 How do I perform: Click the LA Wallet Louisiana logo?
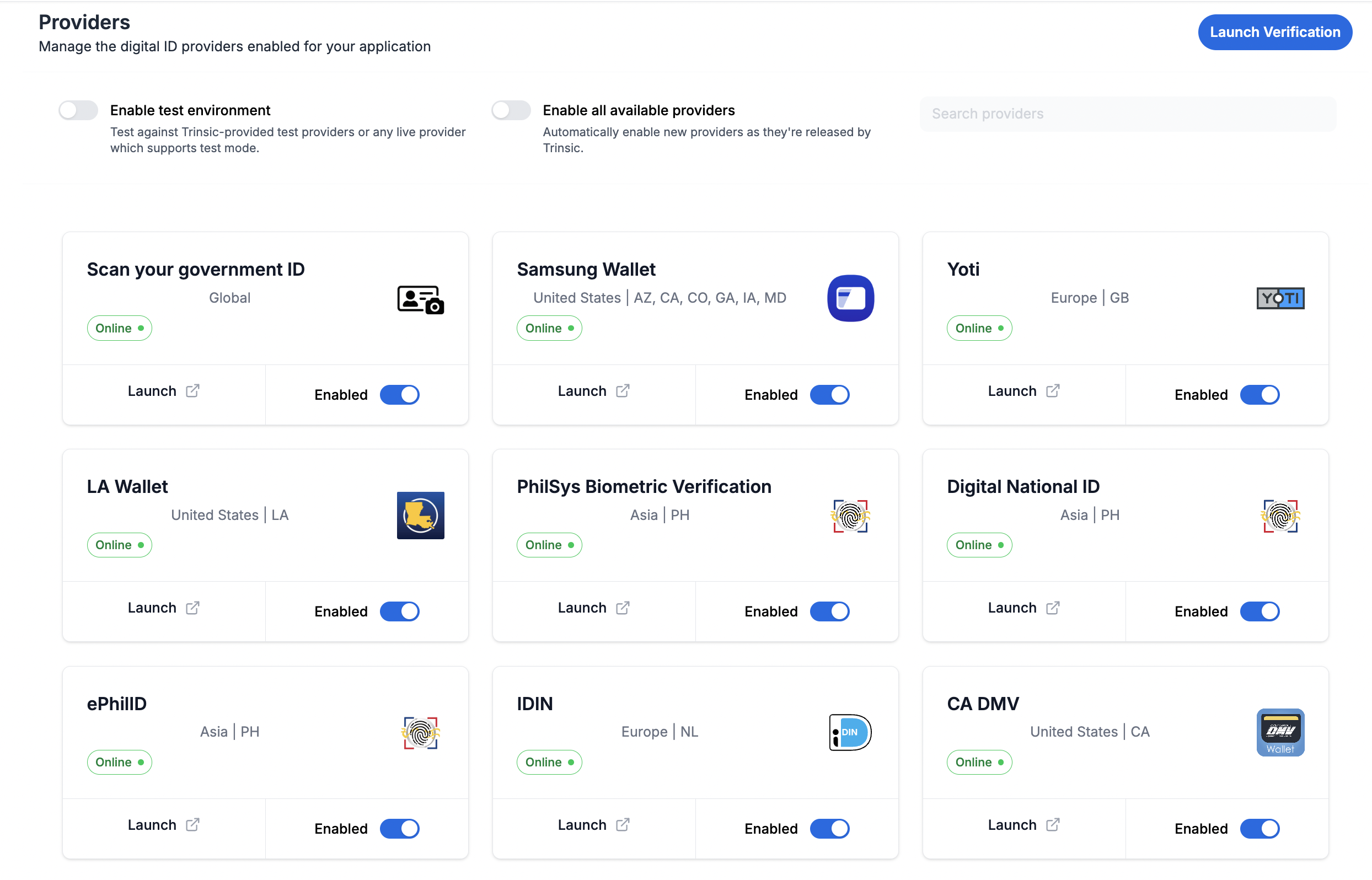coord(421,515)
